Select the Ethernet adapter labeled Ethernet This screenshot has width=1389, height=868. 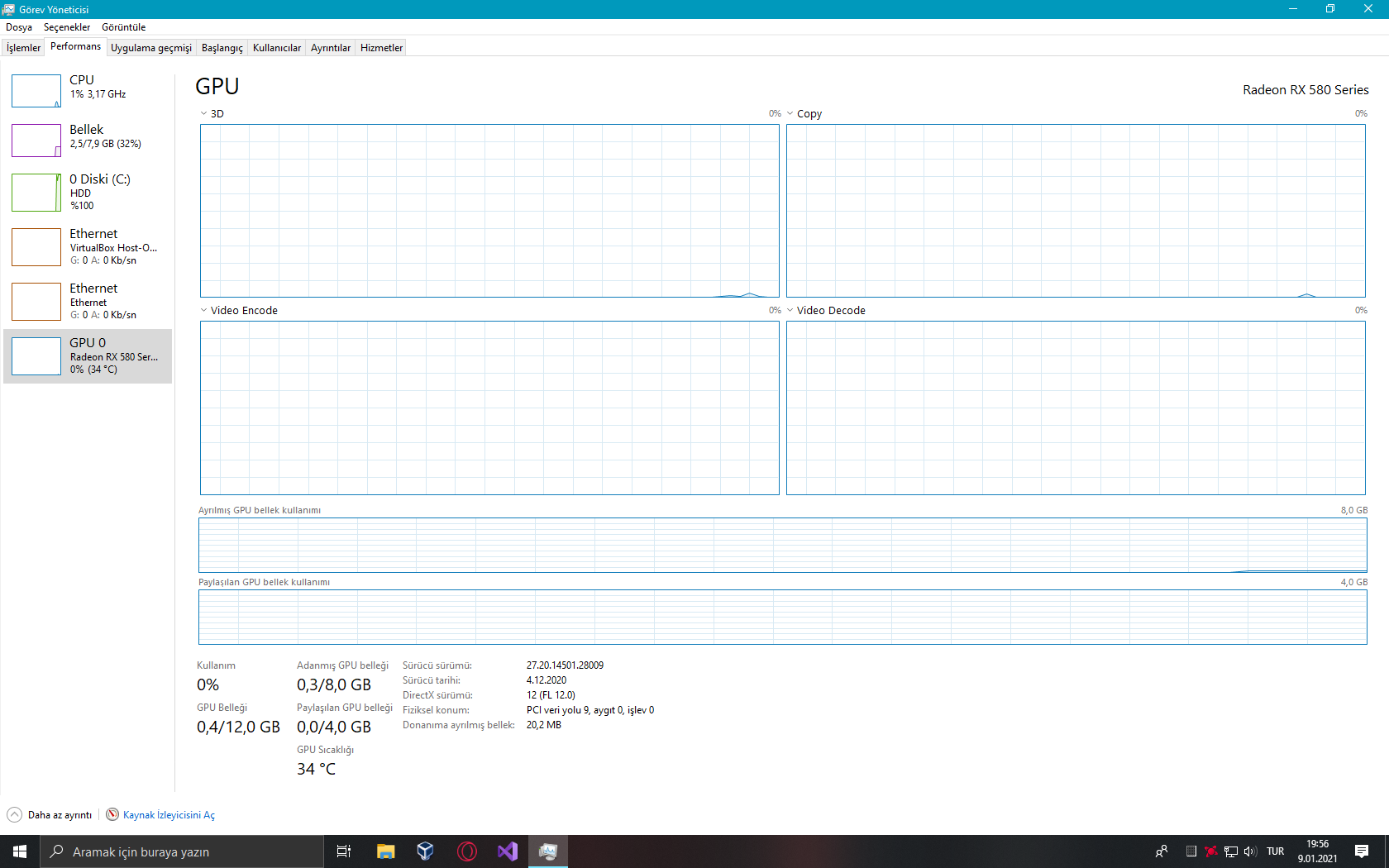point(88,301)
